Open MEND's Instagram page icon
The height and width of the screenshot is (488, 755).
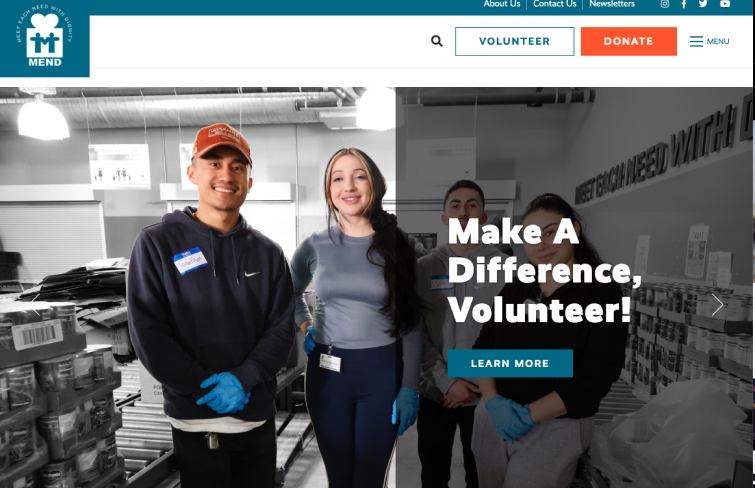click(664, 4)
